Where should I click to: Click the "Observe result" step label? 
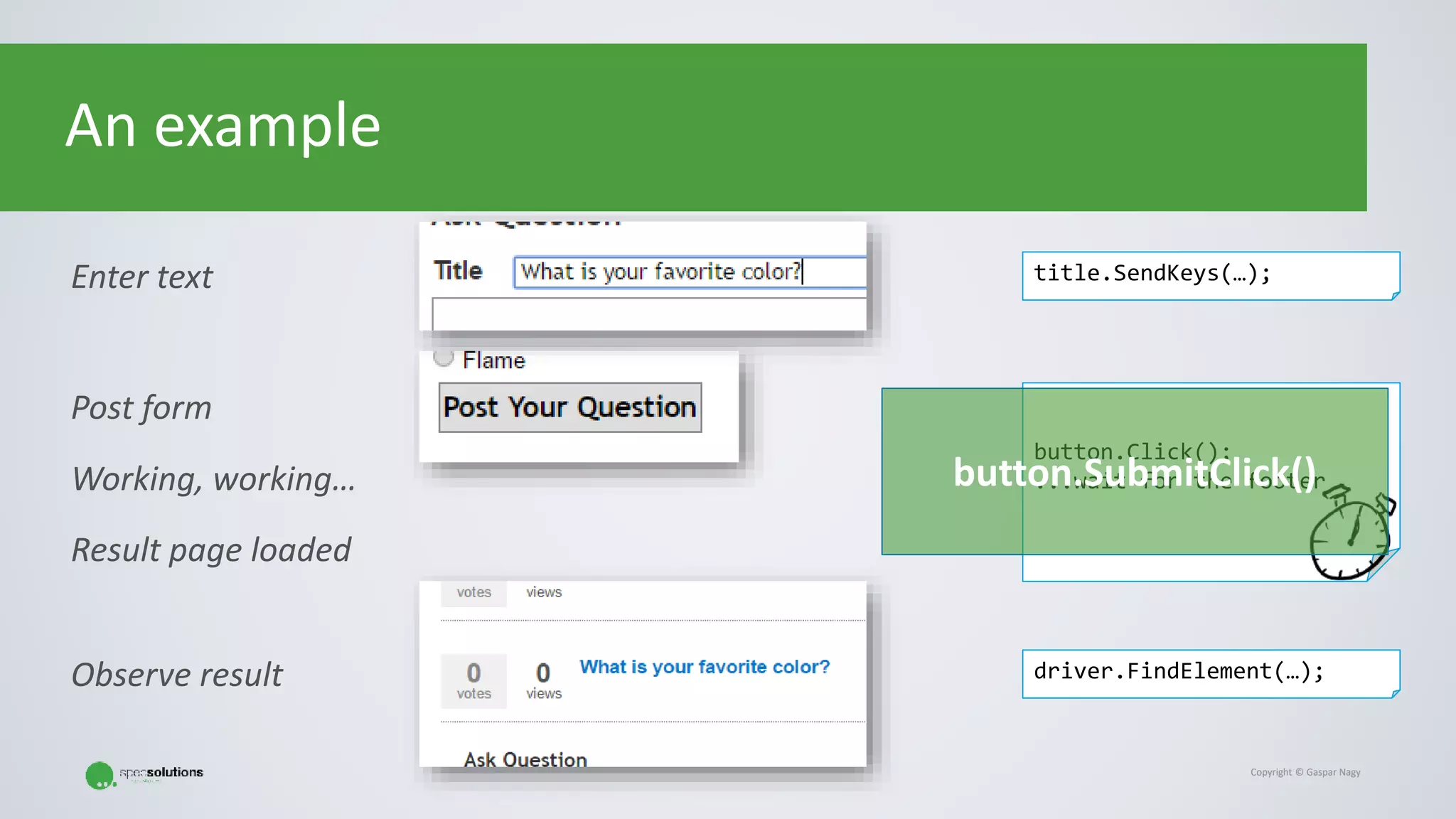[177, 675]
